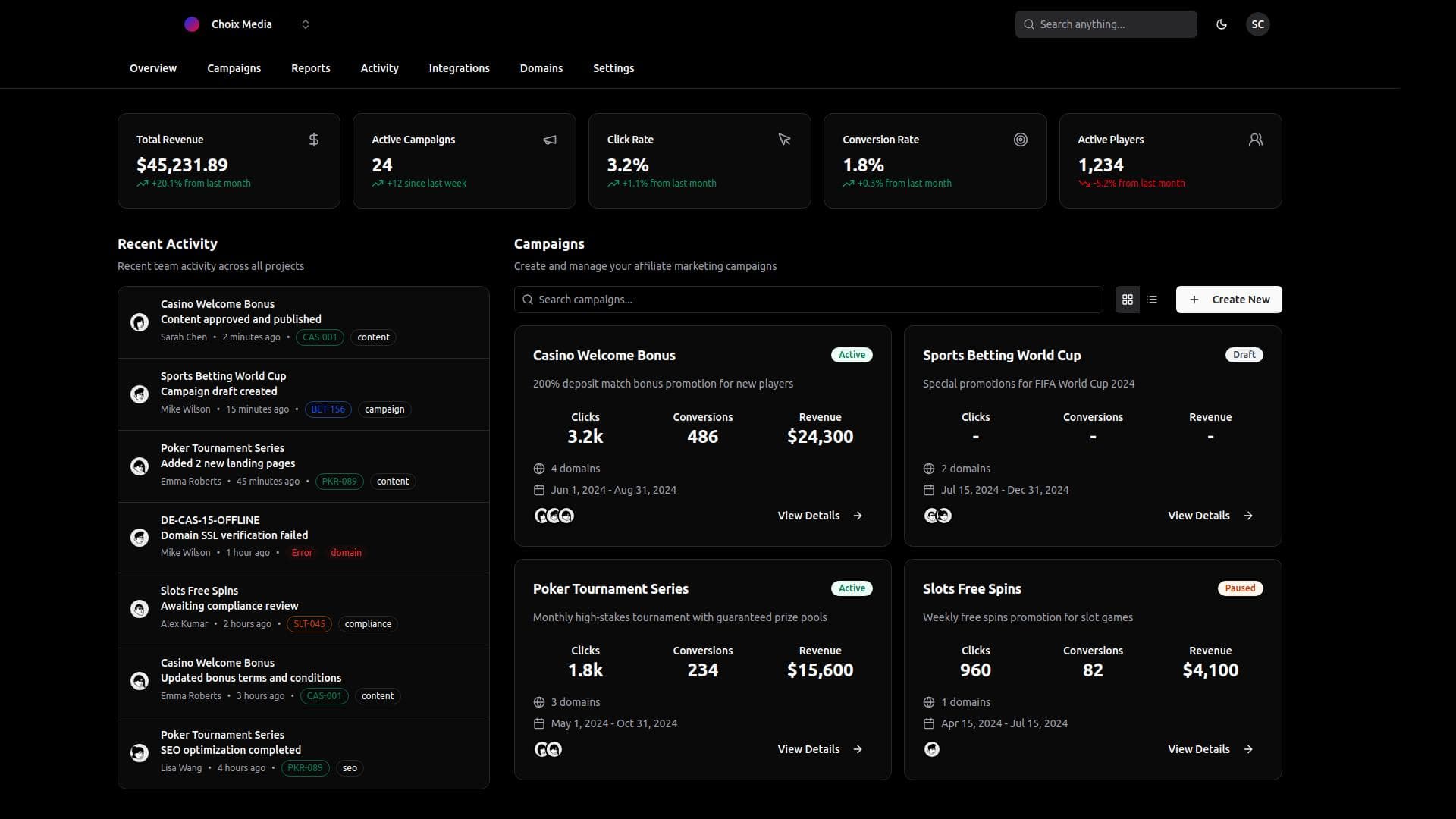The height and width of the screenshot is (819, 1456).
Task: Click the compliance tag
Action: pos(368,624)
